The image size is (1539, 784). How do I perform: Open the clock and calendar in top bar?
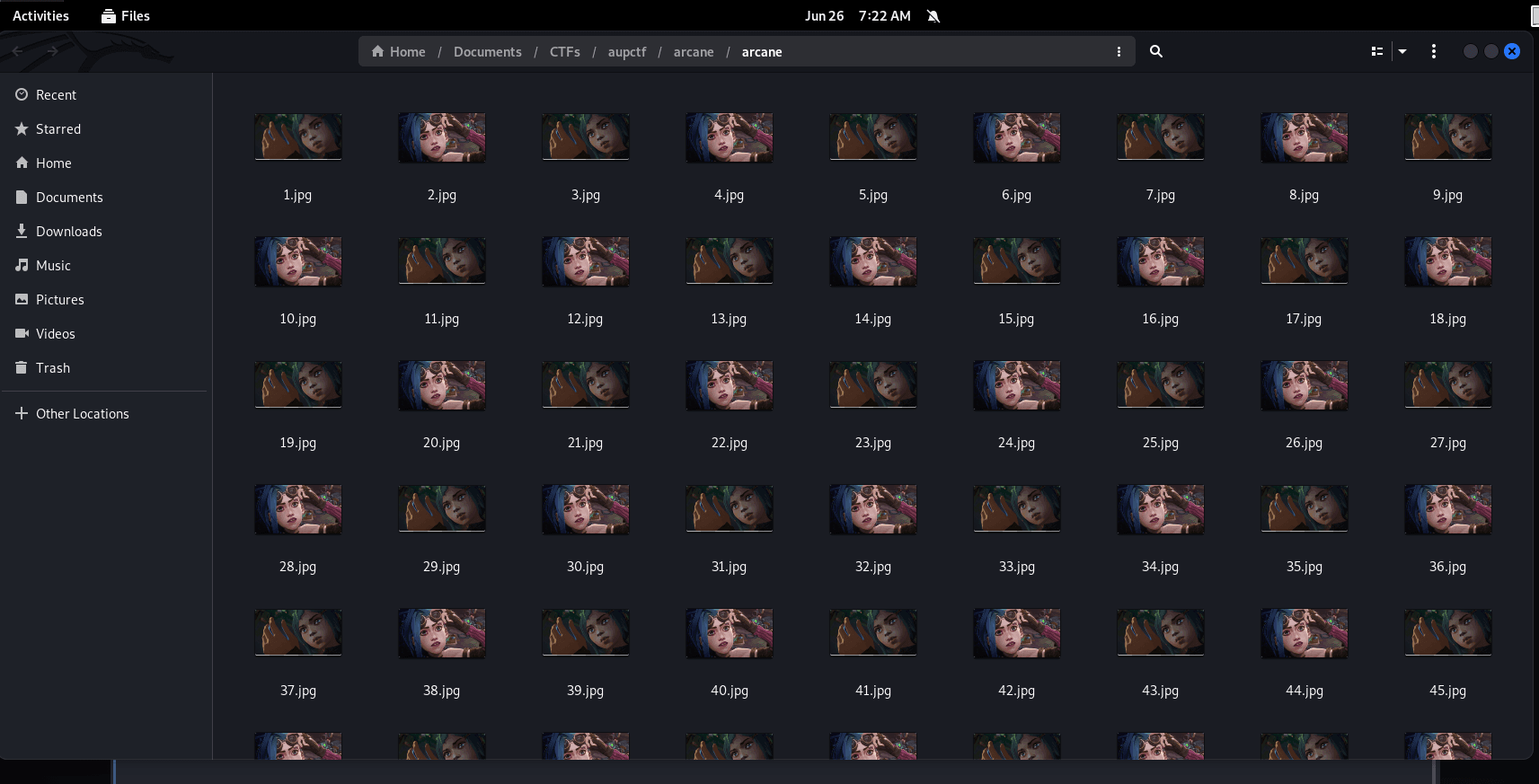[858, 16]
